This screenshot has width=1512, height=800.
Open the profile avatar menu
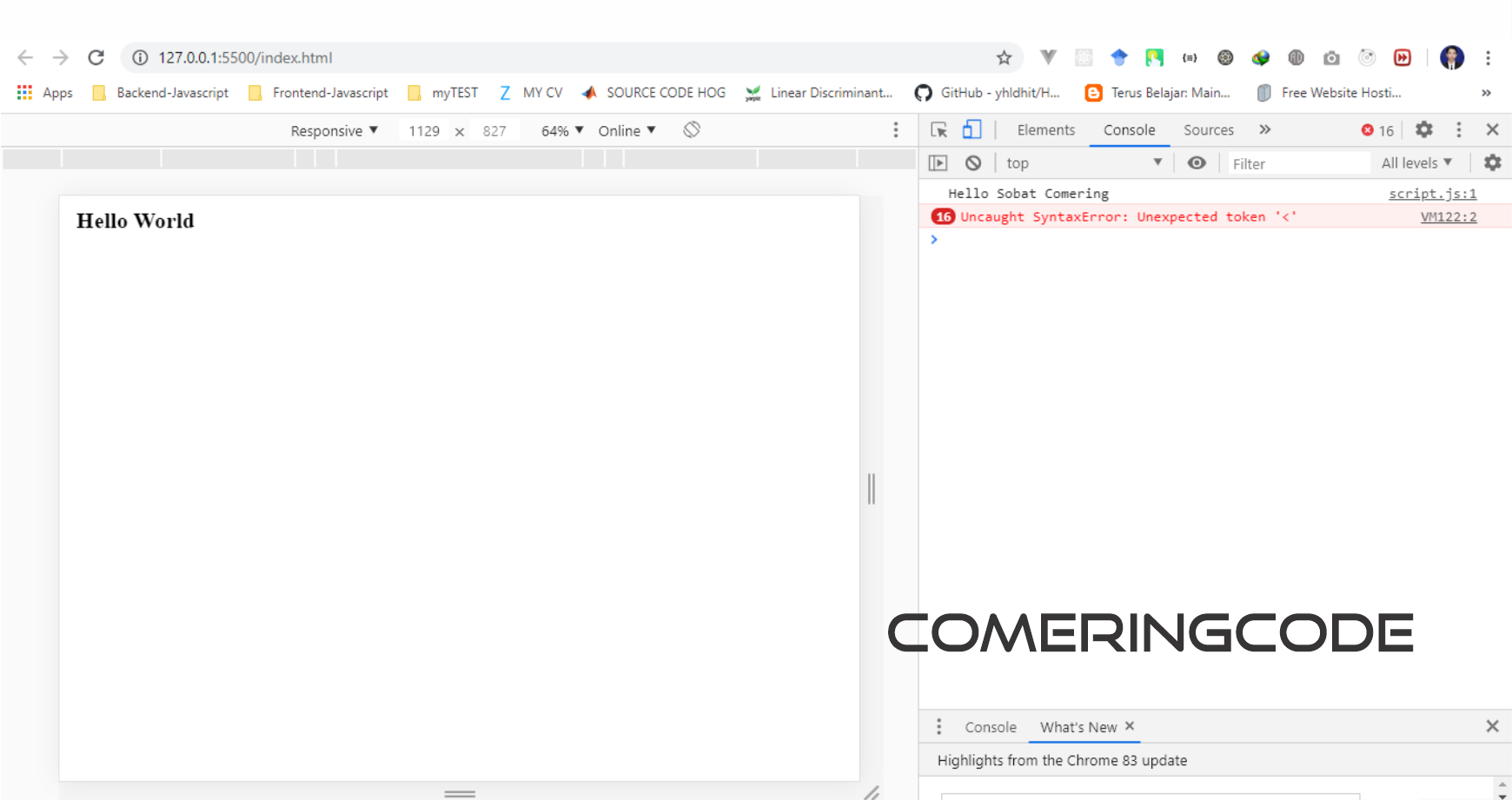tap(1452, 57)
